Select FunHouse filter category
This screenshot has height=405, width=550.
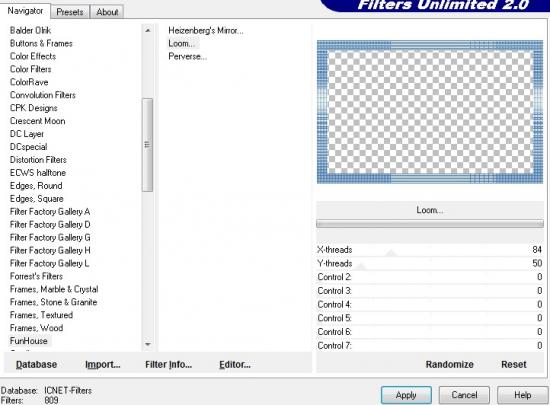pos(29,341)
